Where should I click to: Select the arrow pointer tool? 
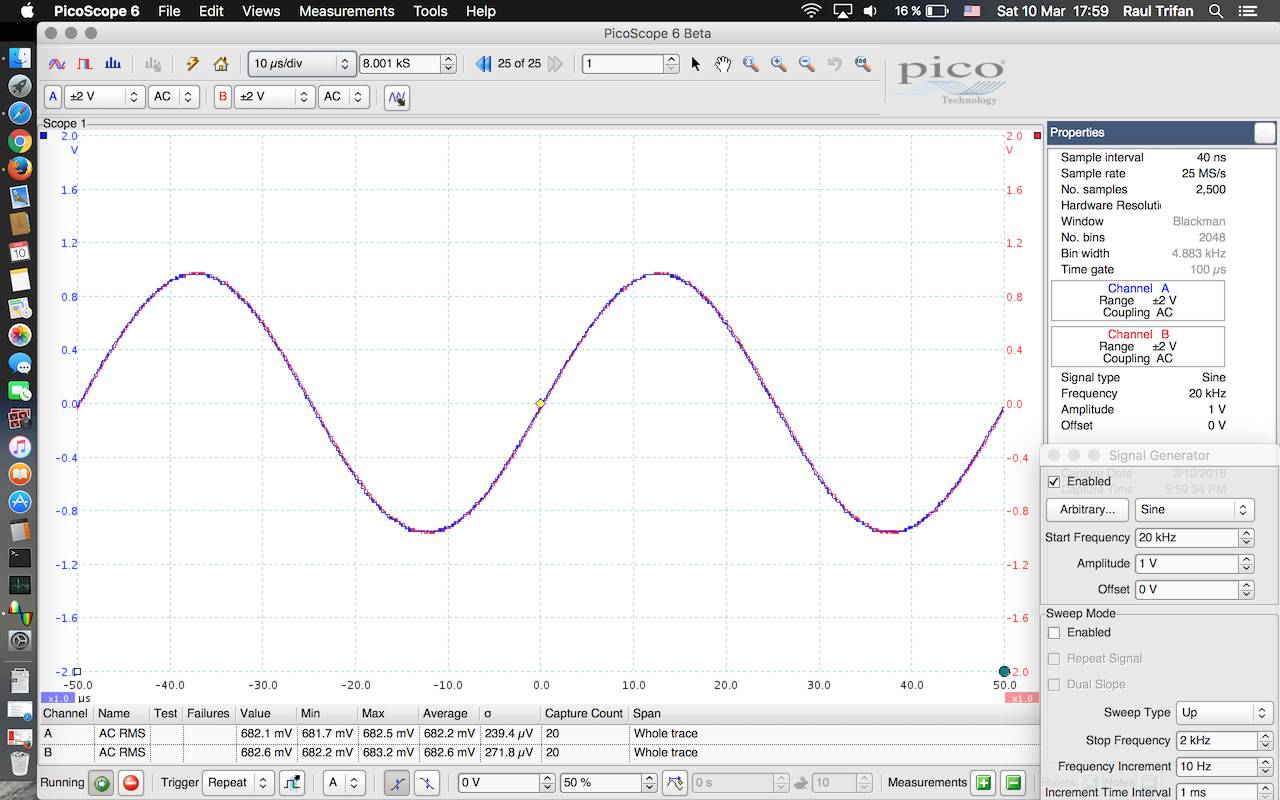pyautogui.click(x=696, y=64)
